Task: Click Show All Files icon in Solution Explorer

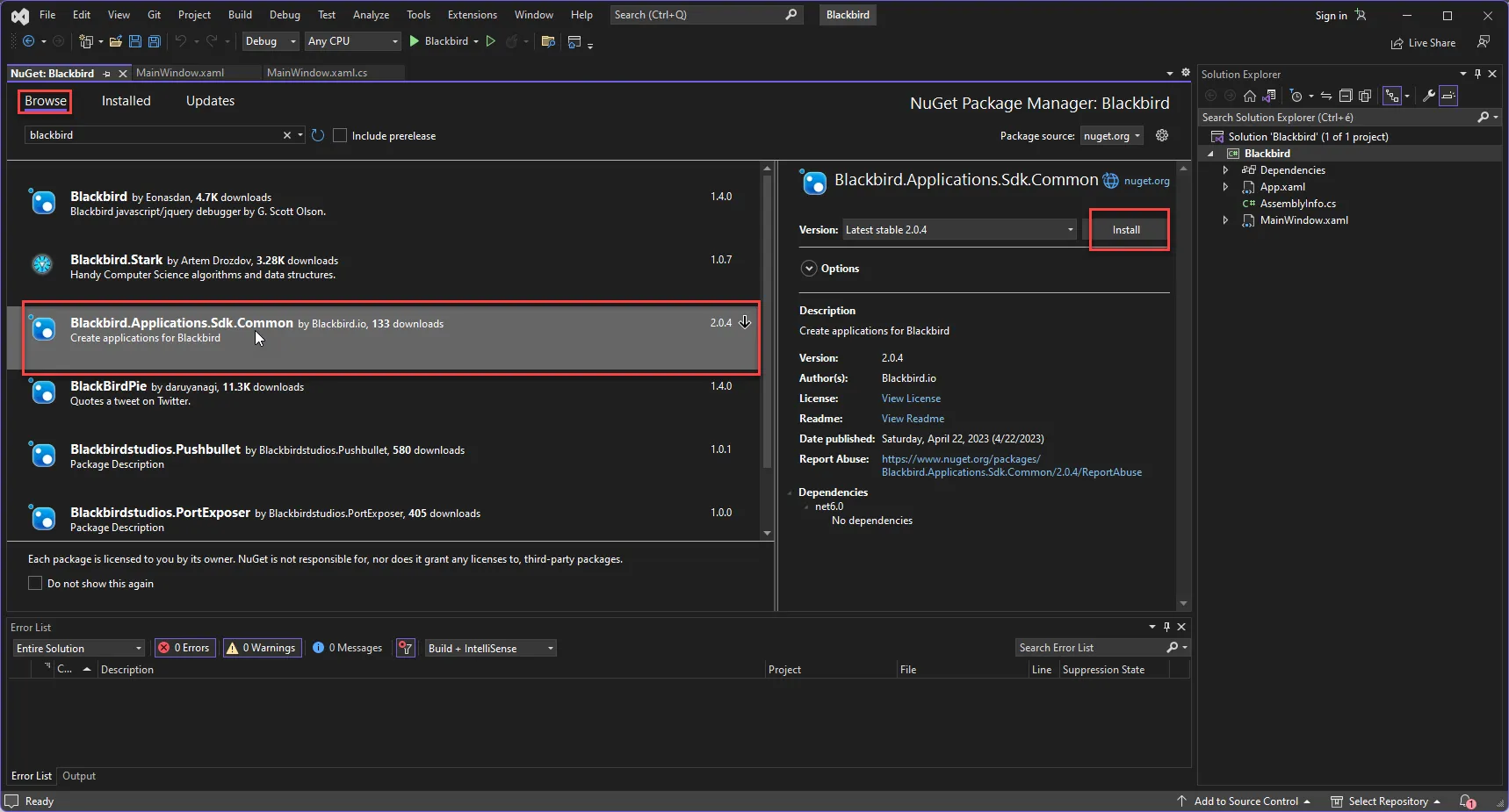Action: click(x=1365, y=96)
